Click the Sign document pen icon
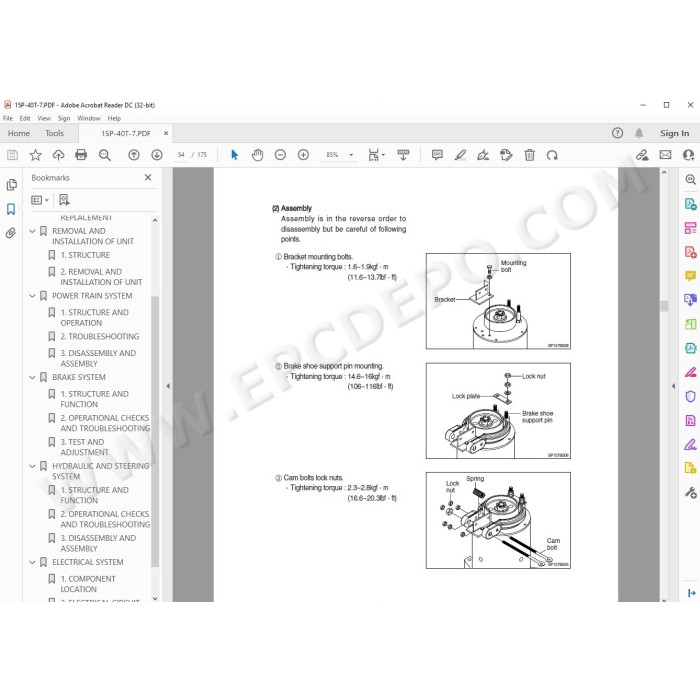The image size is (700, 700). (x=483, y=155)
